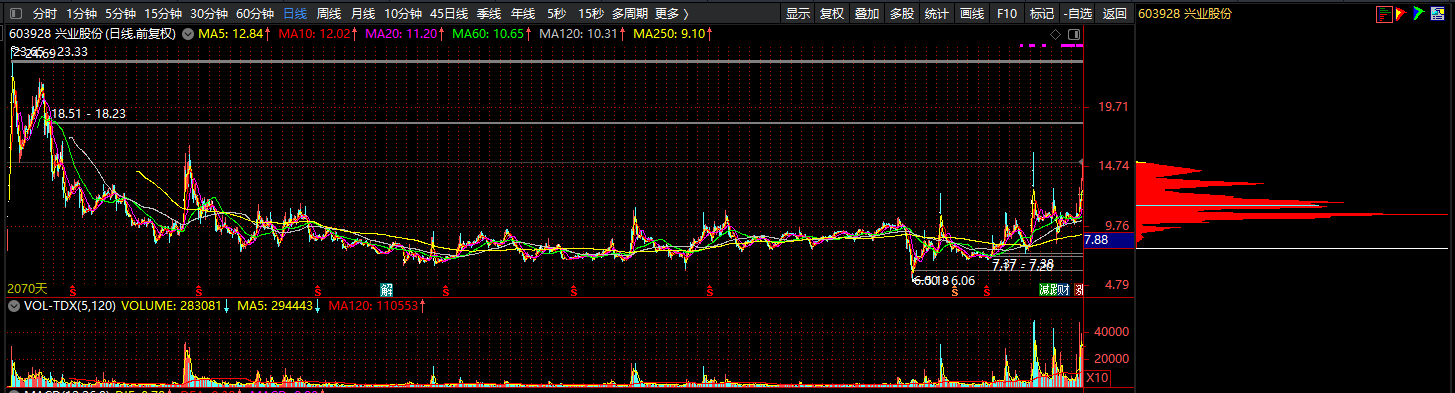The width and height of the screenshot is (1455, 393).
Task: Toggle the 复权 adjustment button
Action: tap(832, 14)
